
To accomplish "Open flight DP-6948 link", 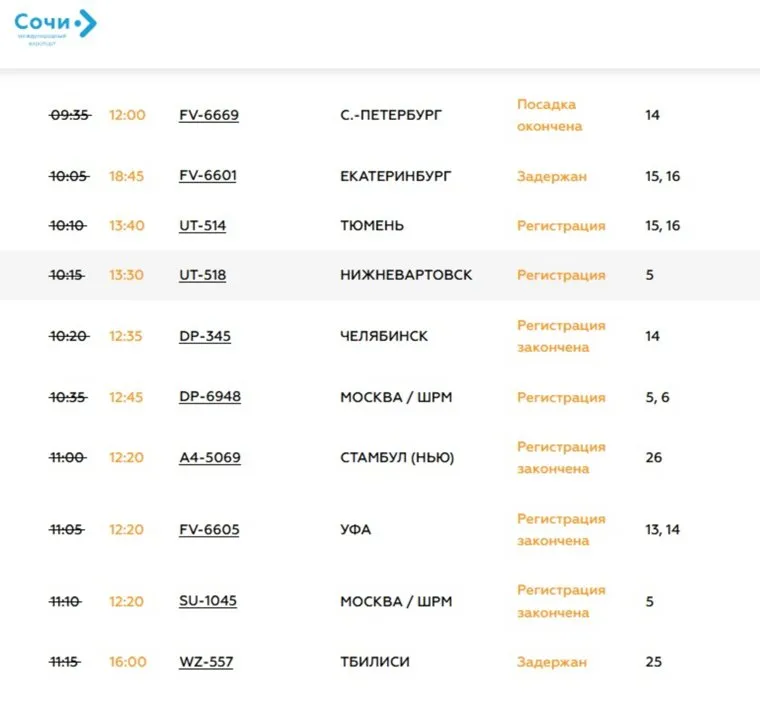I will tap(209, 397).
